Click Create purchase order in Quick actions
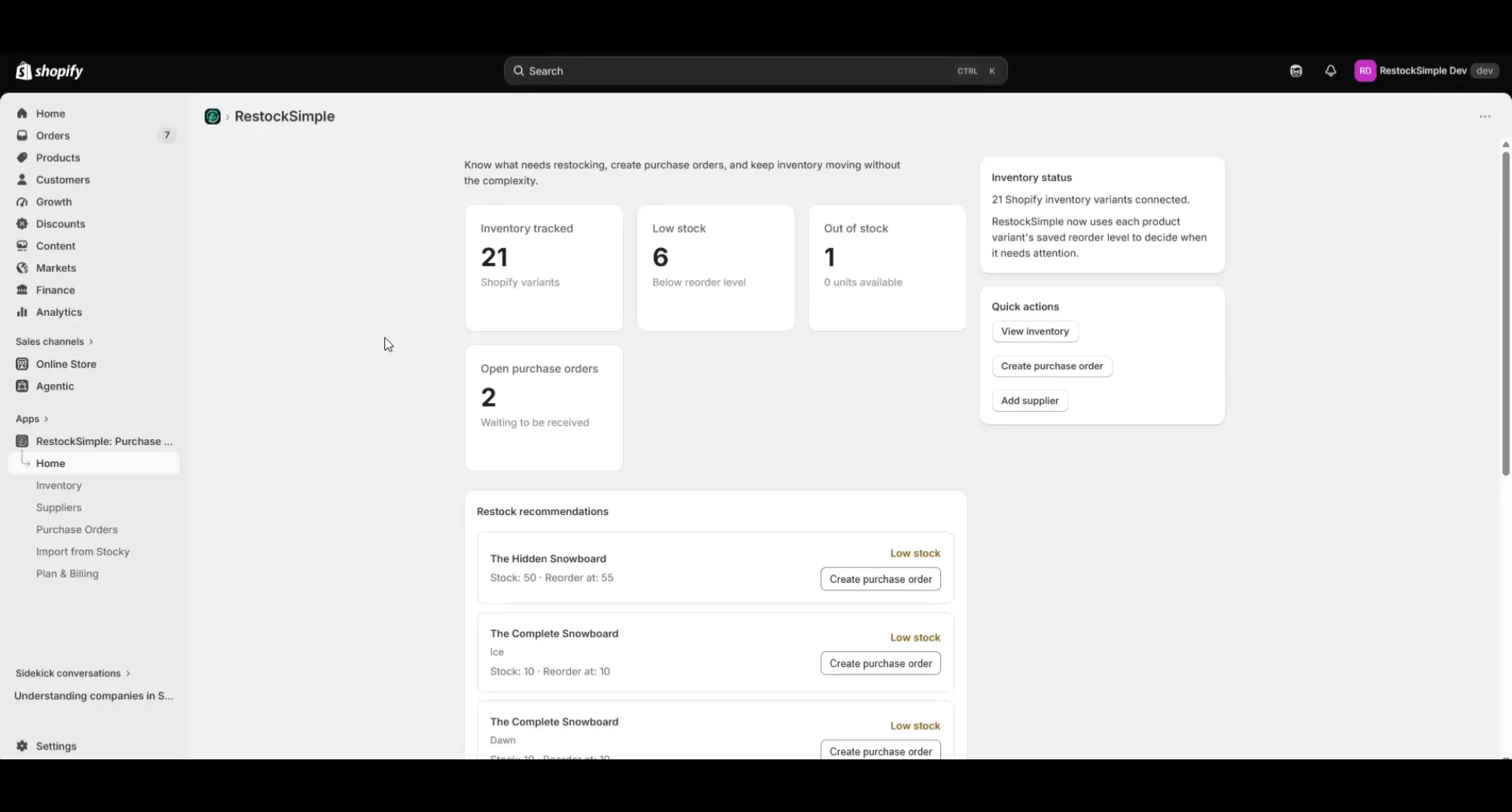This screenshot has height=812, width=1512. click(1052, 366)
